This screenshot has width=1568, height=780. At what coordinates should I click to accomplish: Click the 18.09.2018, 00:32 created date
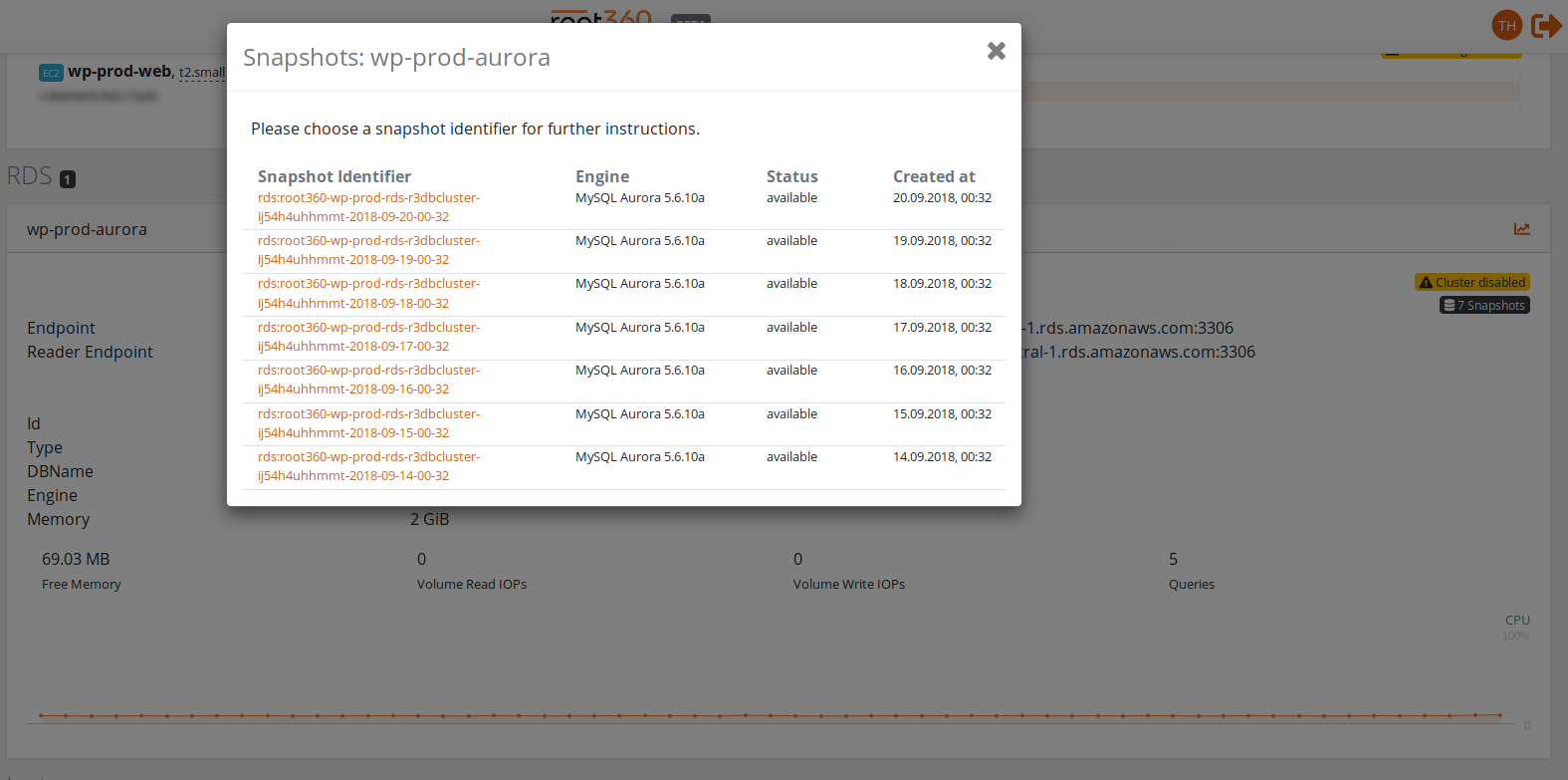coord(942,284)
